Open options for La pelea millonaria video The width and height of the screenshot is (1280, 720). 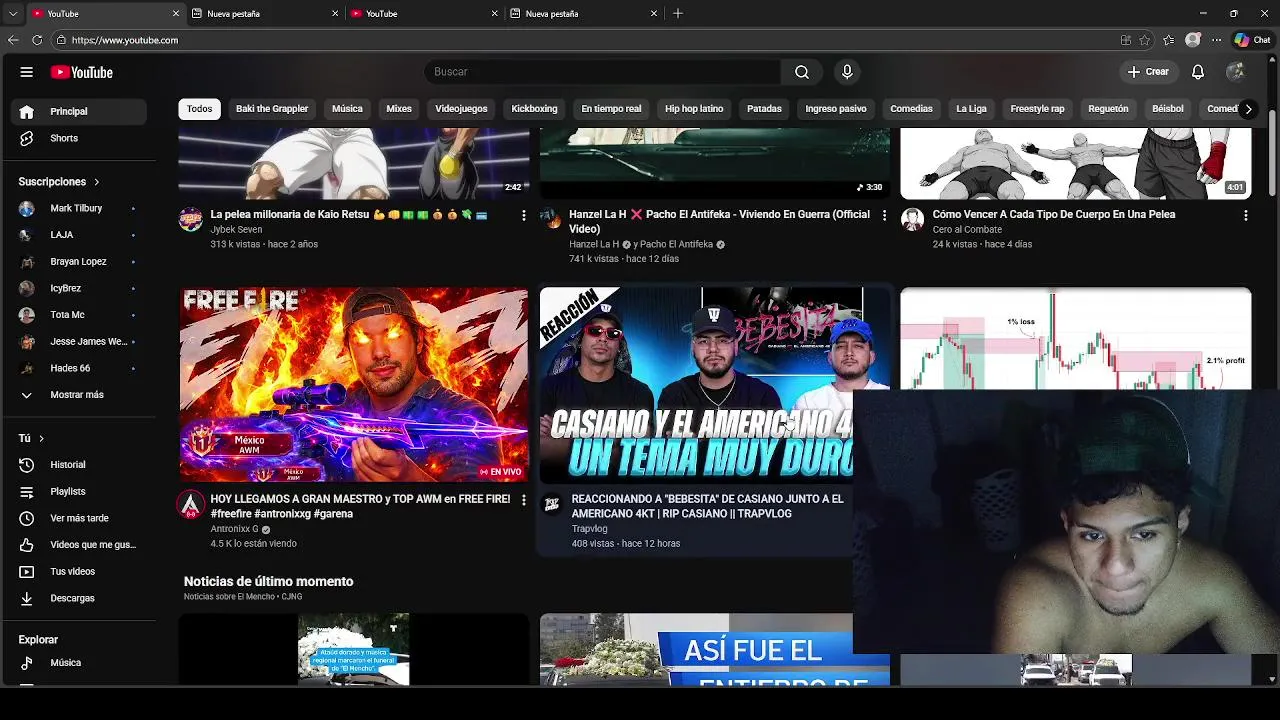click(523, 215)
